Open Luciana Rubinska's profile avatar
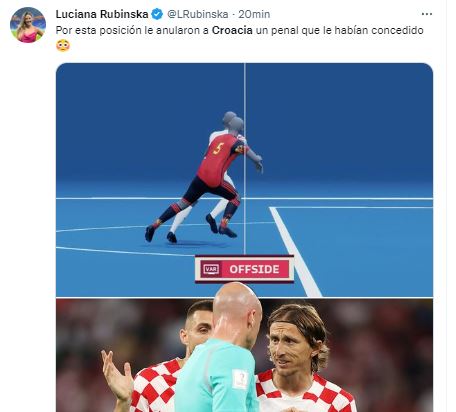456x412 pixels. [x=28, y=25]
